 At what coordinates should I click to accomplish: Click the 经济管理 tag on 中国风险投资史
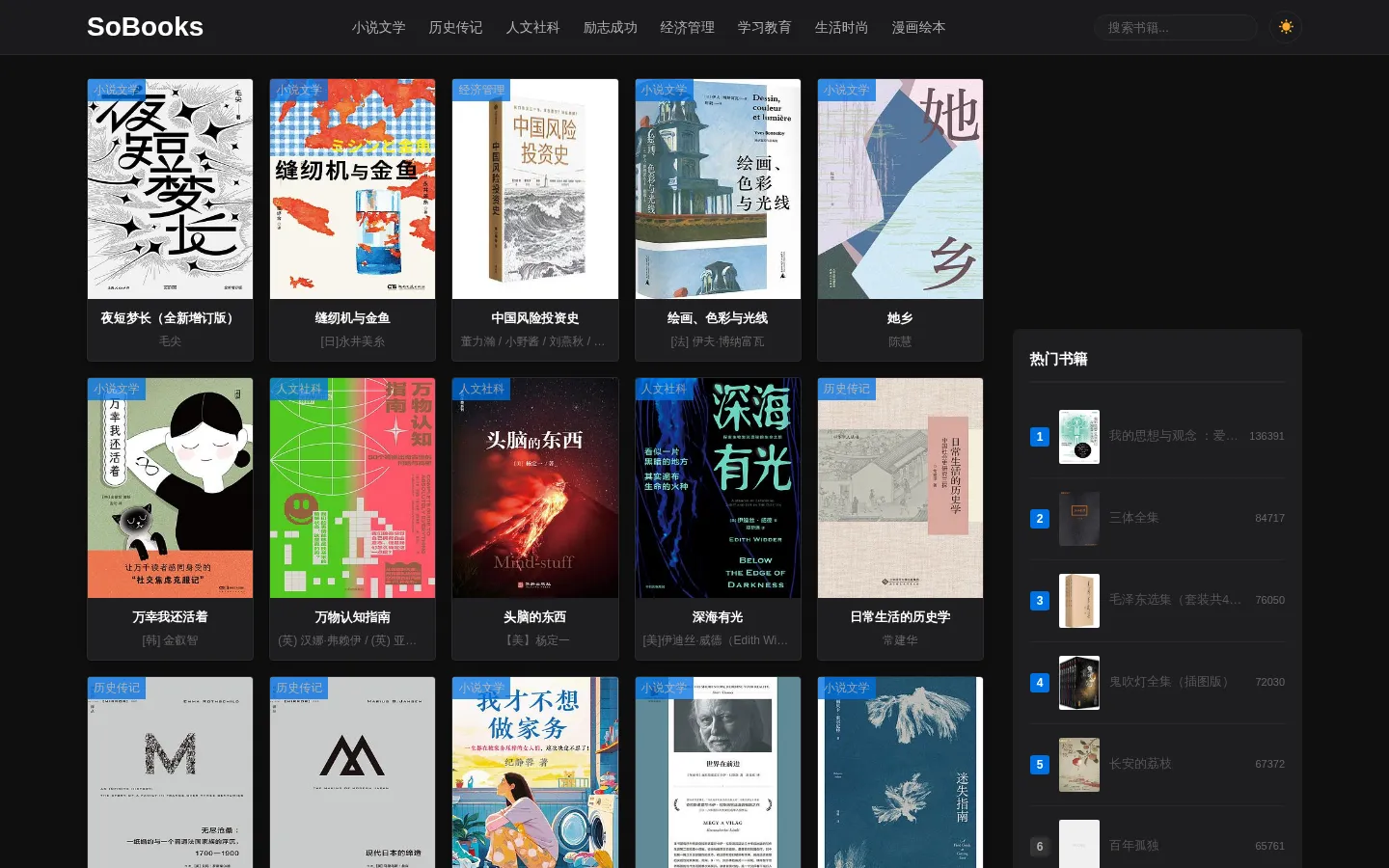481,90
